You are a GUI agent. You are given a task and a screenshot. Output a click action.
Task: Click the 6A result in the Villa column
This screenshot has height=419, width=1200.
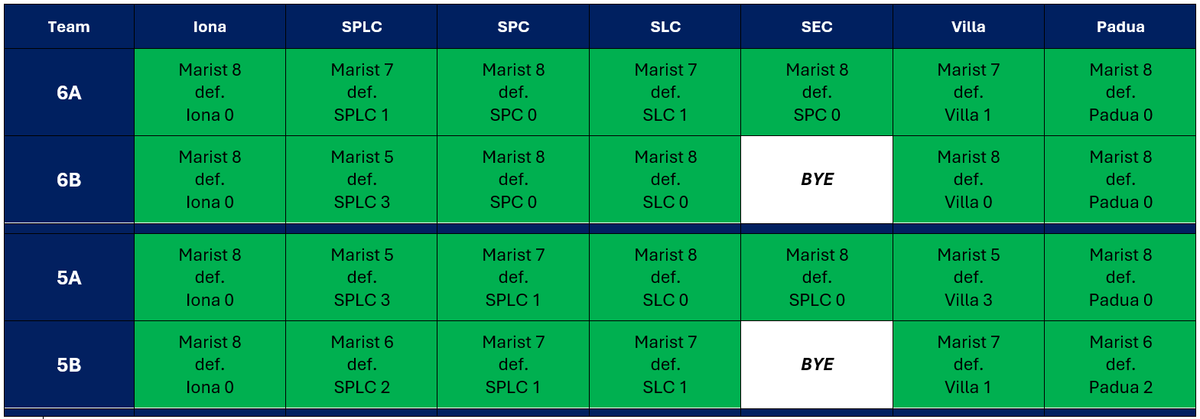tap(968, 92)
